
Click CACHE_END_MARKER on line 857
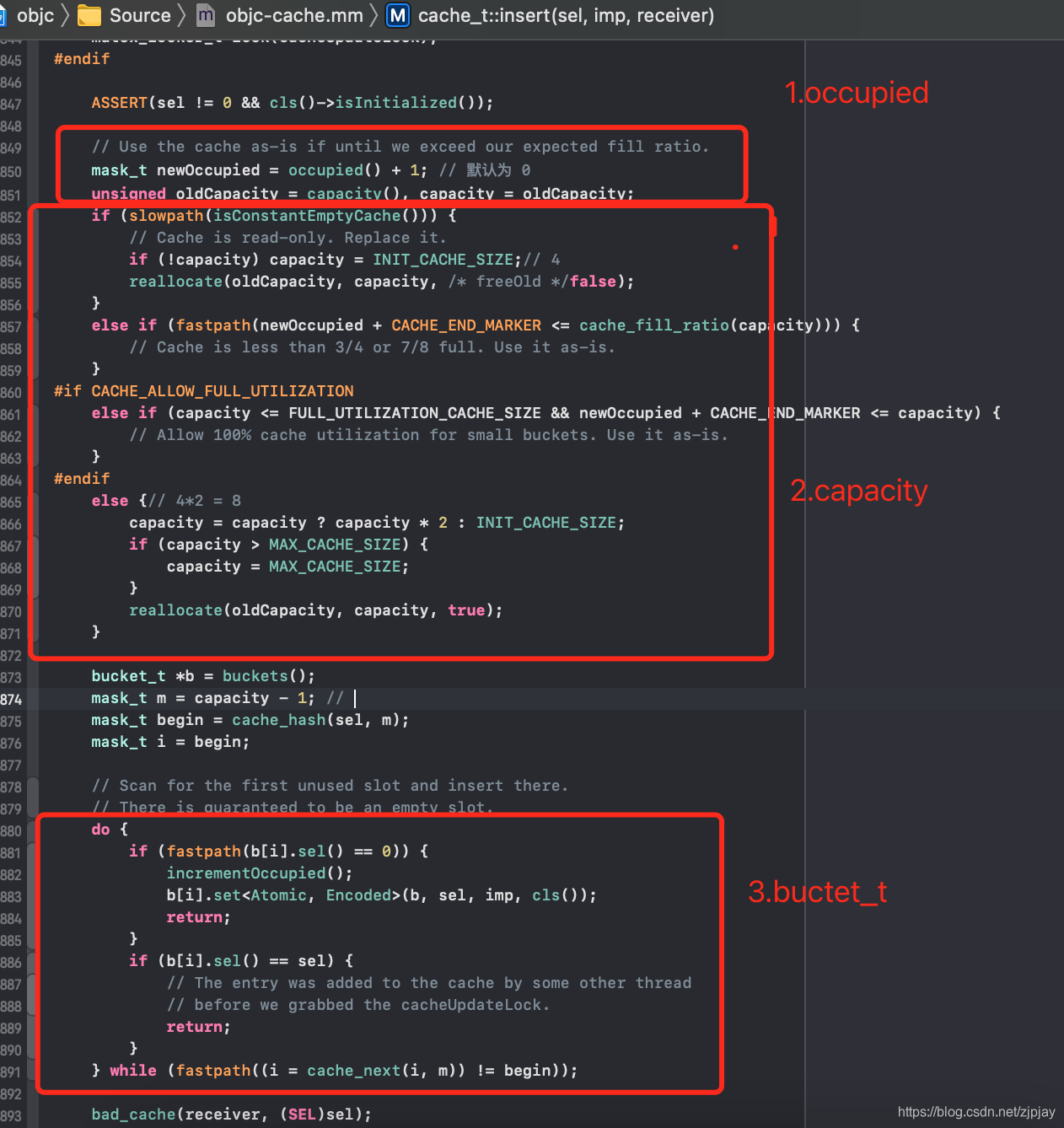[466, 325]
